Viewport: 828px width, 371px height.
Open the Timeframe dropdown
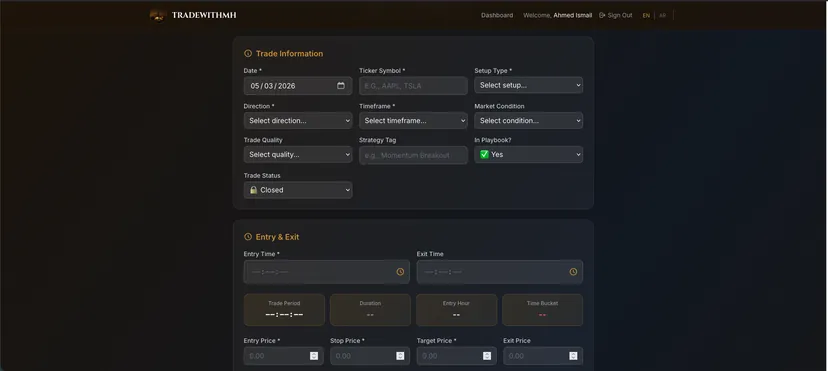pos(413,120)
